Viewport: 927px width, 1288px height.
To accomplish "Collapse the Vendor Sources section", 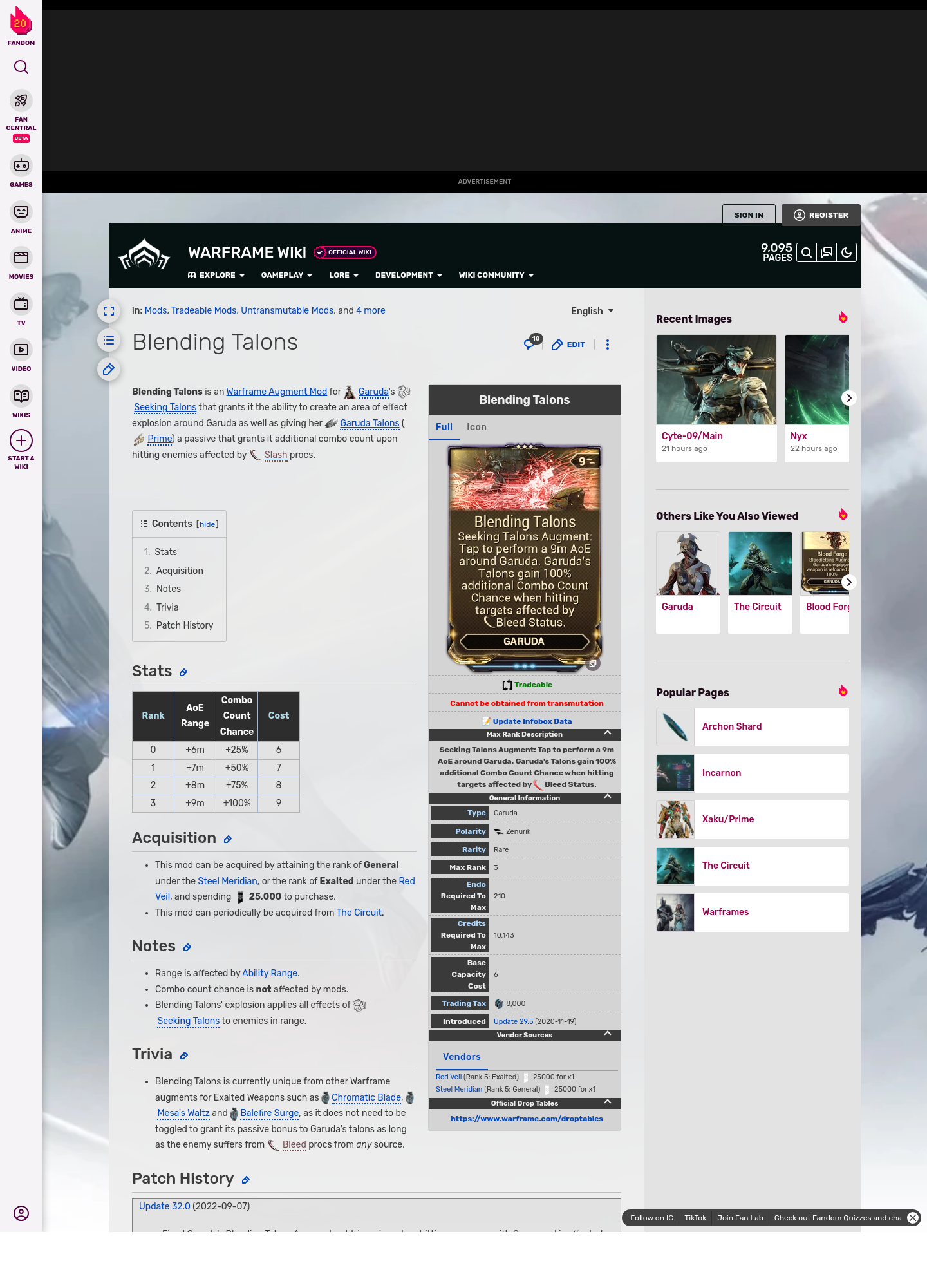I will click(607, 1034).
